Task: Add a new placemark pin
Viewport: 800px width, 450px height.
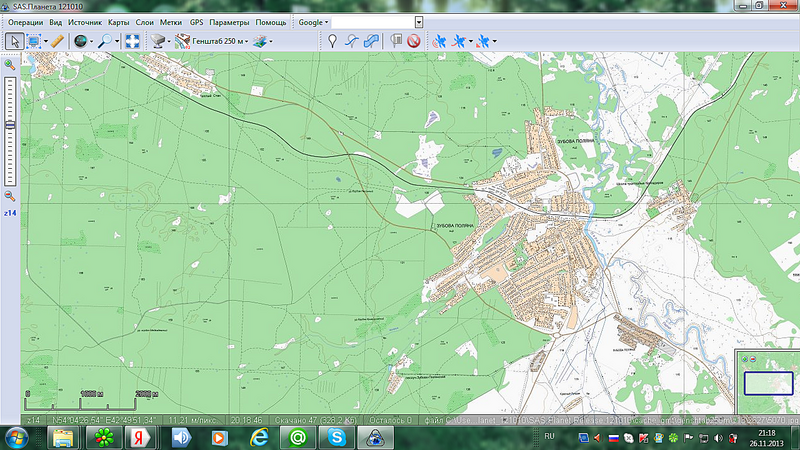Action: pos(332,41)
